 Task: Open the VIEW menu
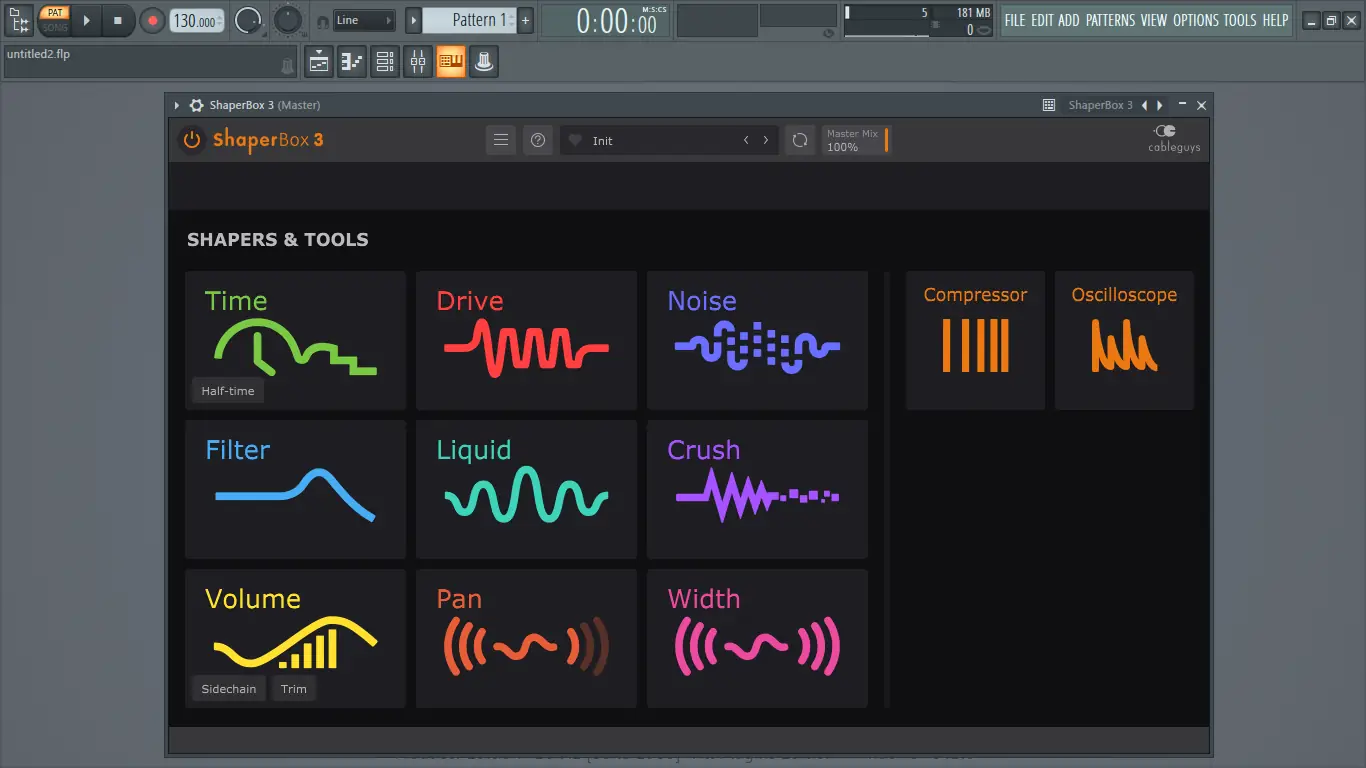point(1154,20)
